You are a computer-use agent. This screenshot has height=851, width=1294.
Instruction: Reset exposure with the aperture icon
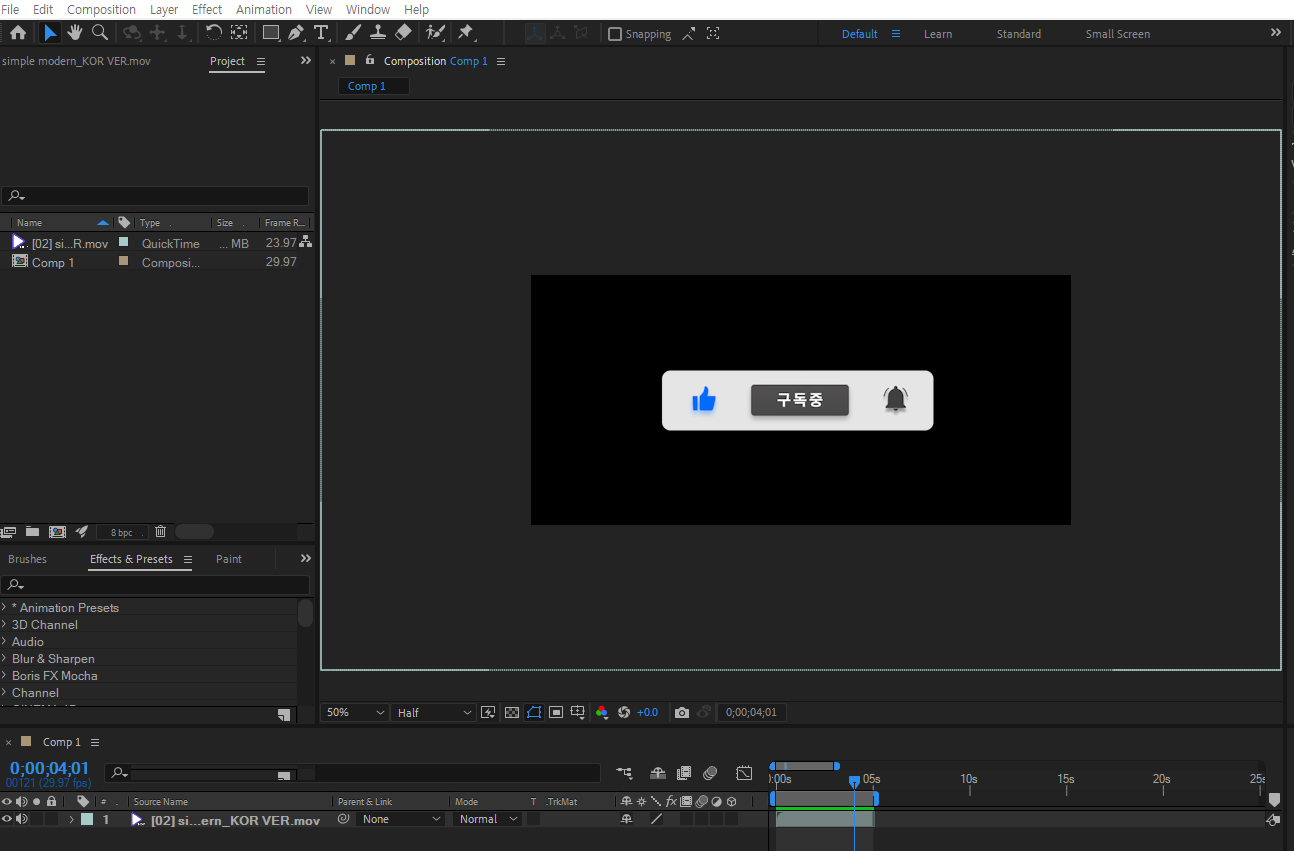[624, 713]
